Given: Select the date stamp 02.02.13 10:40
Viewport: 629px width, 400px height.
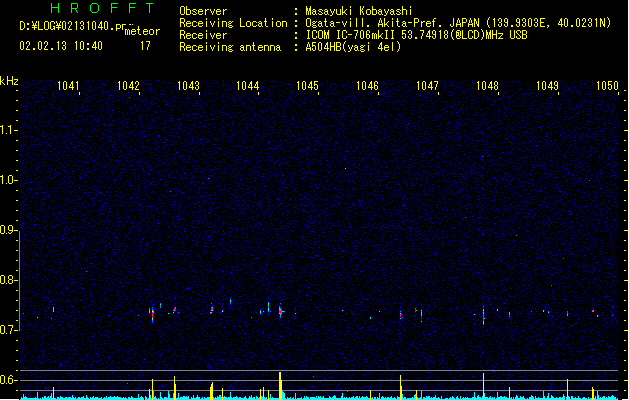Looking at the screenshot, I should pos(61,46).
